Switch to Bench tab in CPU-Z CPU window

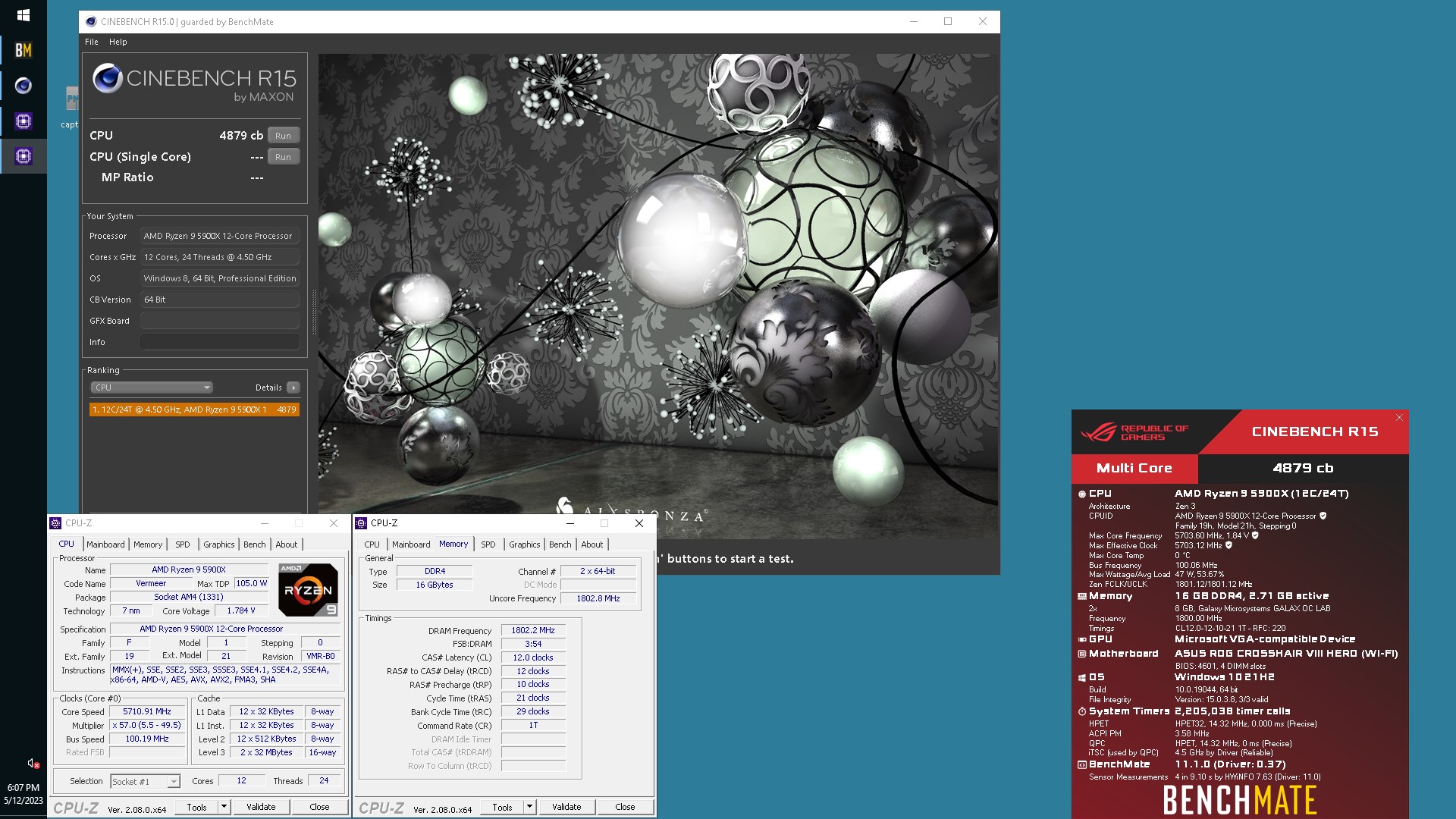point(255,544)
